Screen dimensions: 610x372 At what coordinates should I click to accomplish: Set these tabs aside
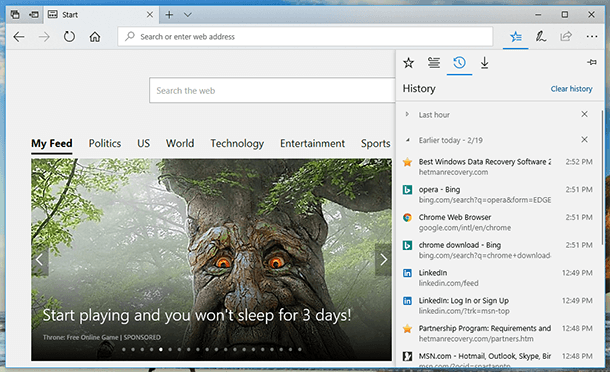pos(34,15)
